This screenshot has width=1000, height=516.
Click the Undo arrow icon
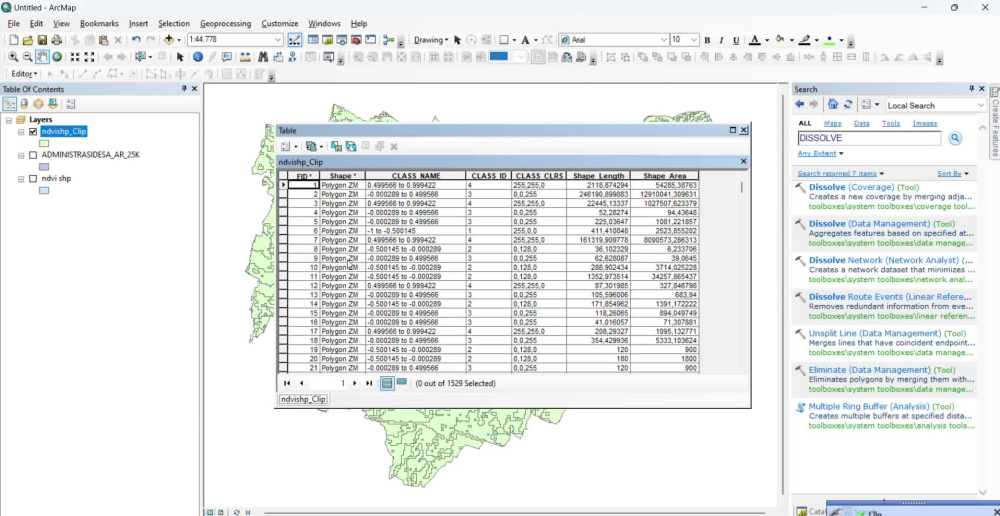(136, 40)
